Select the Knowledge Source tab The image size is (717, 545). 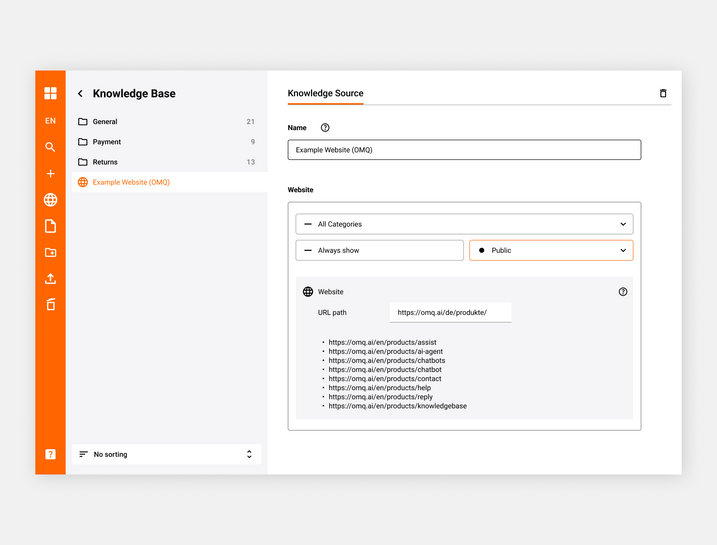(x=326, y=93)
